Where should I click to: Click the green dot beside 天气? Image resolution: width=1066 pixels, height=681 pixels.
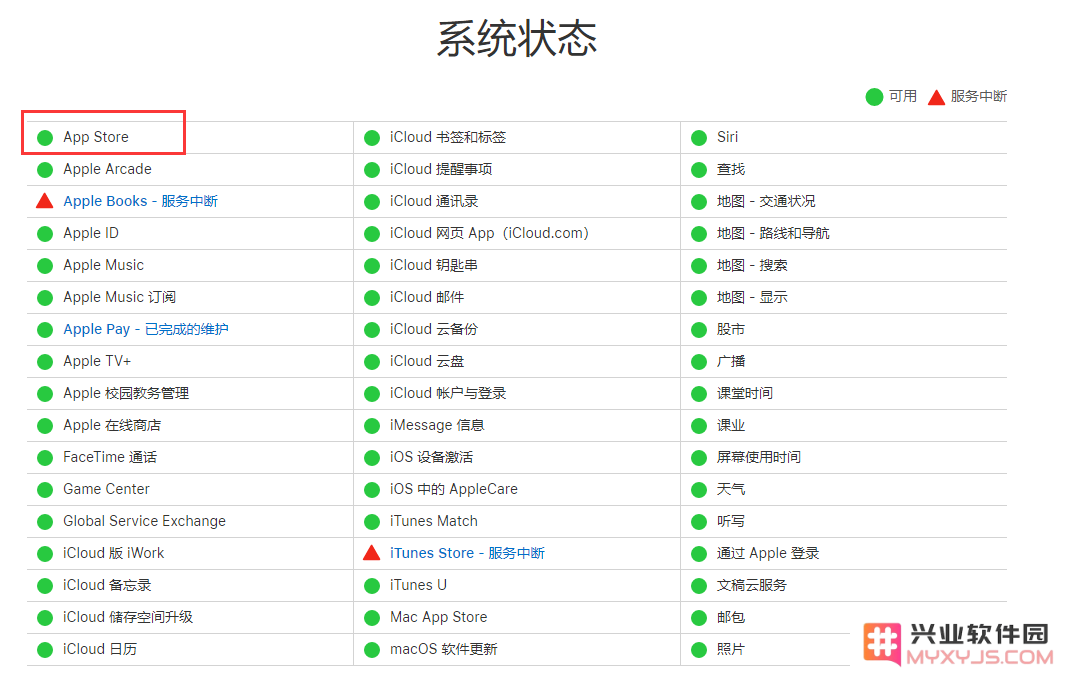[699, 490]
